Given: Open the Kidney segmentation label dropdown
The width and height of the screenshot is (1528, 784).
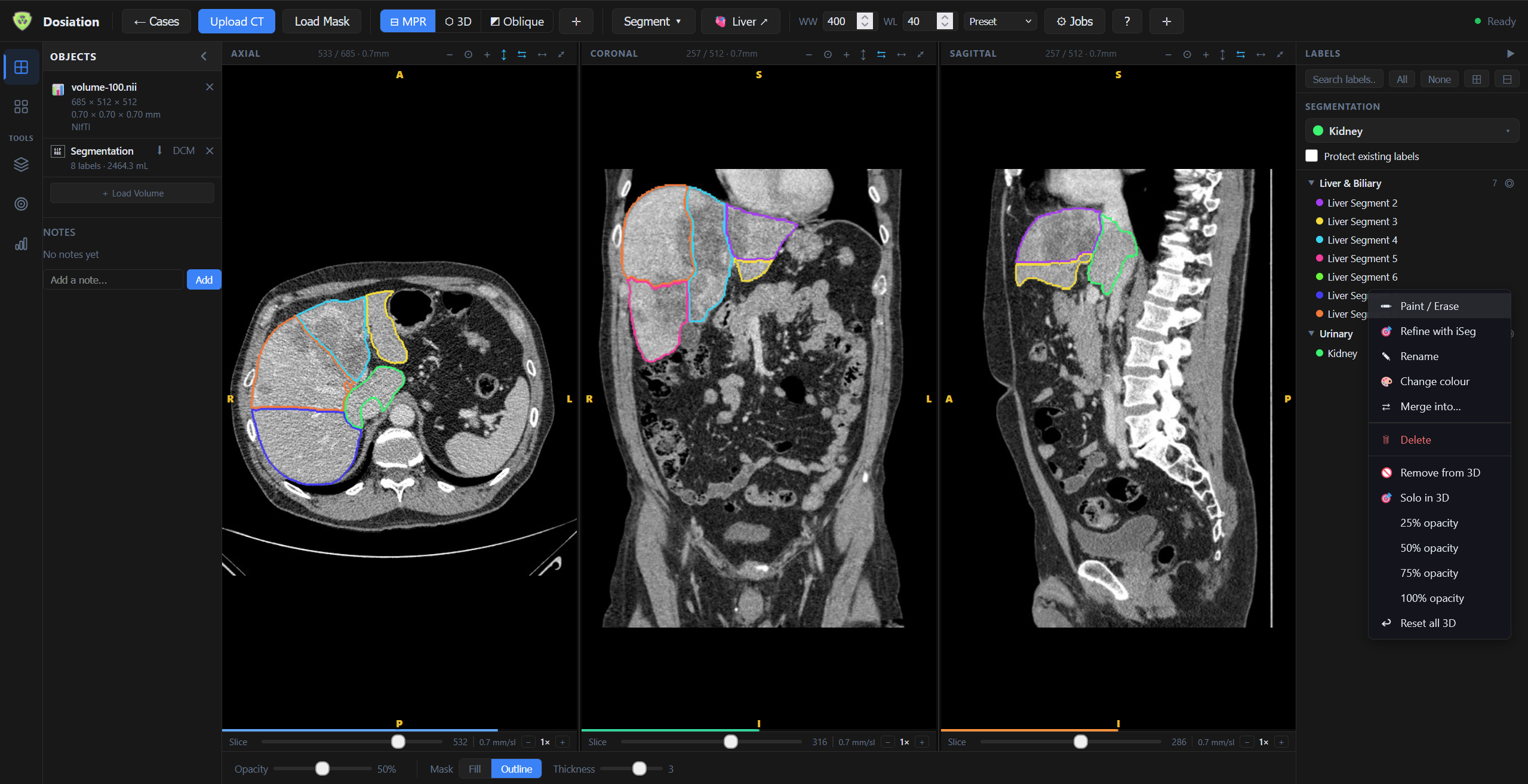Looking at the screenshot, I should (x=1412, y=131).
